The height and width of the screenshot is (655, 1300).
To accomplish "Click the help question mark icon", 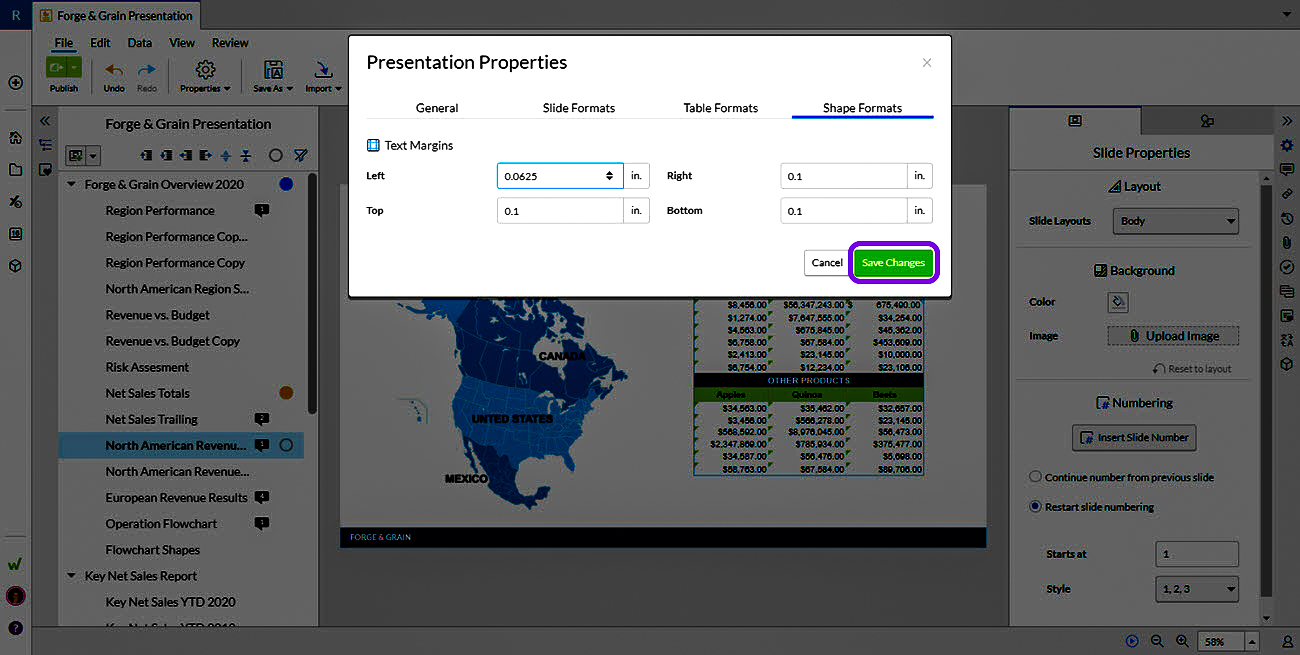I will pos(15,628).
